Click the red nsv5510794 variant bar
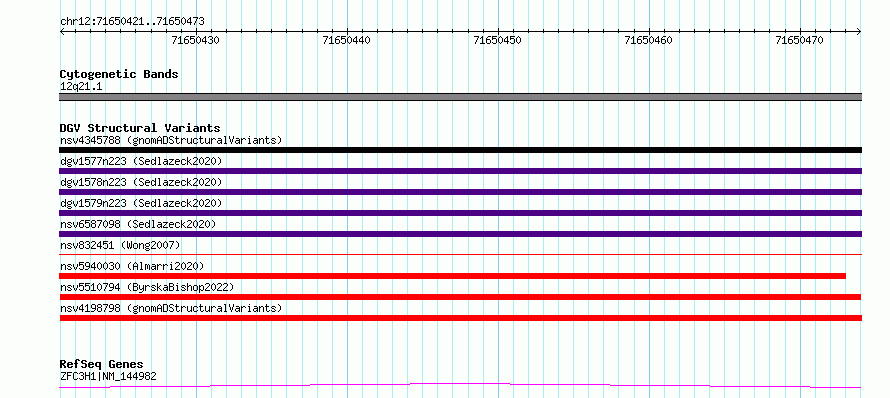Image resolution: width=890 pixels, height=398 pixels. (460, 297)
